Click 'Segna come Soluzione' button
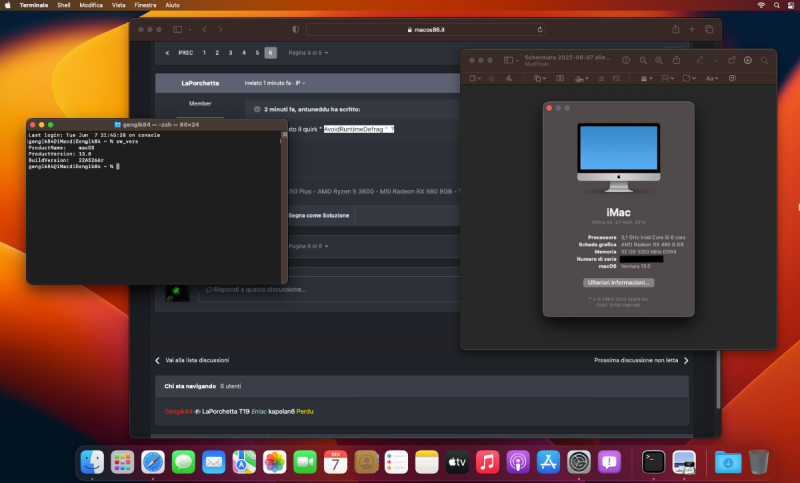 (319, 216)
